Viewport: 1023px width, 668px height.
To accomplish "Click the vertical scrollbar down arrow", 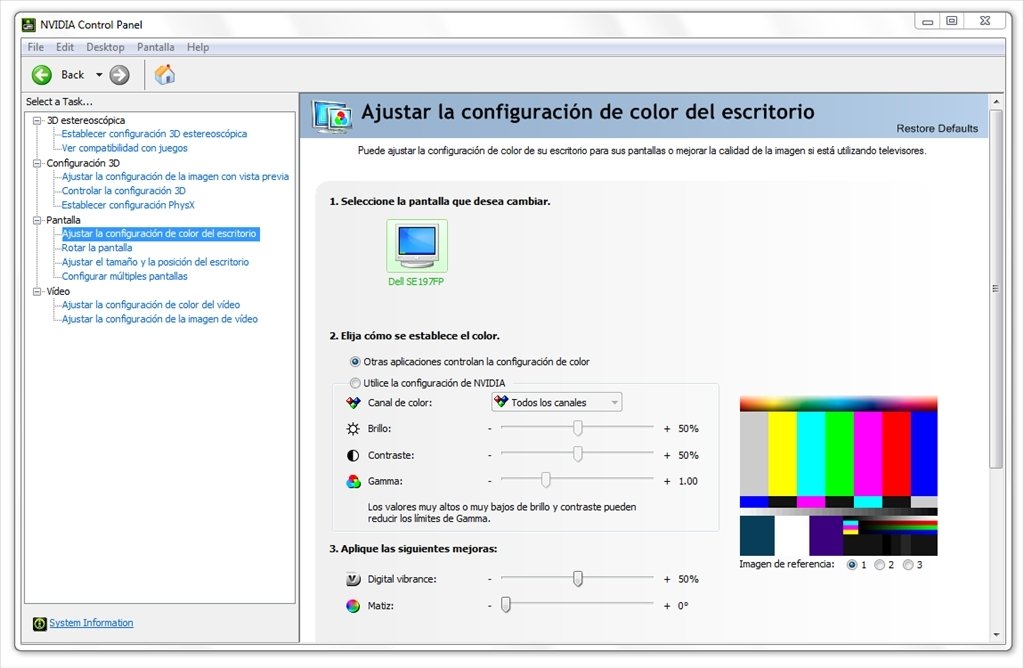I will click(996, 634).
